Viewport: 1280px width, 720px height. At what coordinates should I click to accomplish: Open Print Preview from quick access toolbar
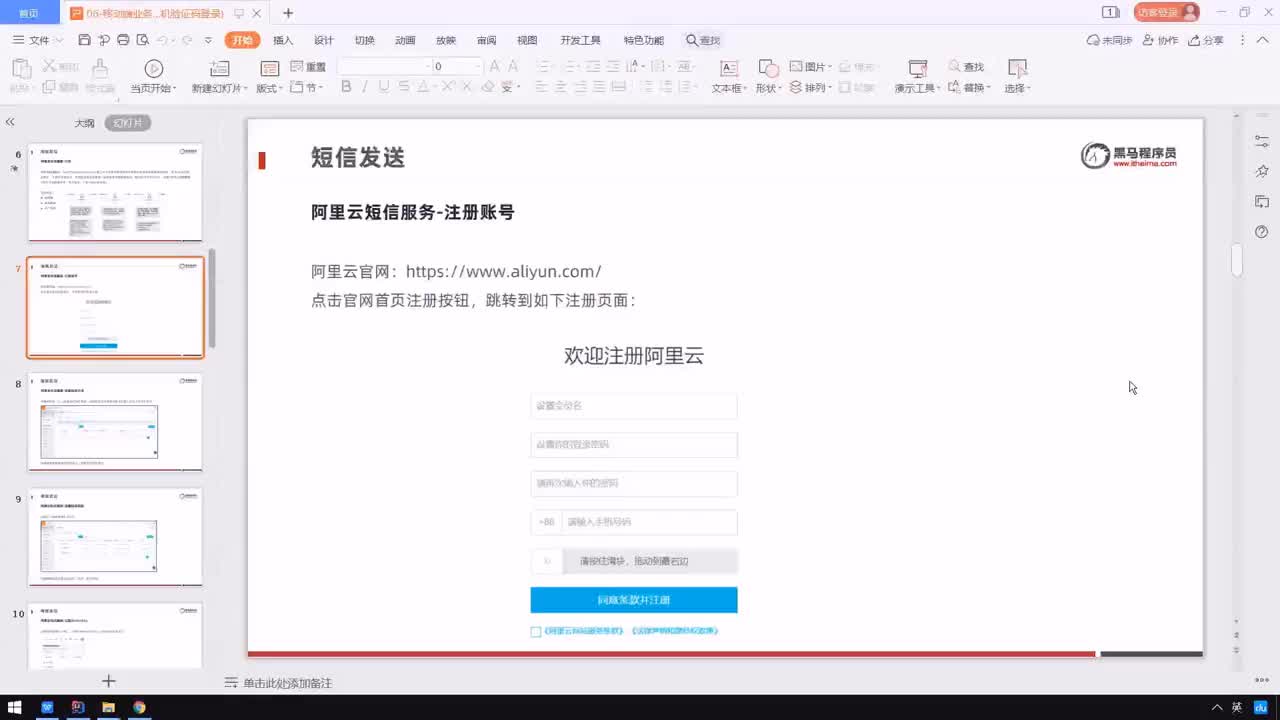143,40
